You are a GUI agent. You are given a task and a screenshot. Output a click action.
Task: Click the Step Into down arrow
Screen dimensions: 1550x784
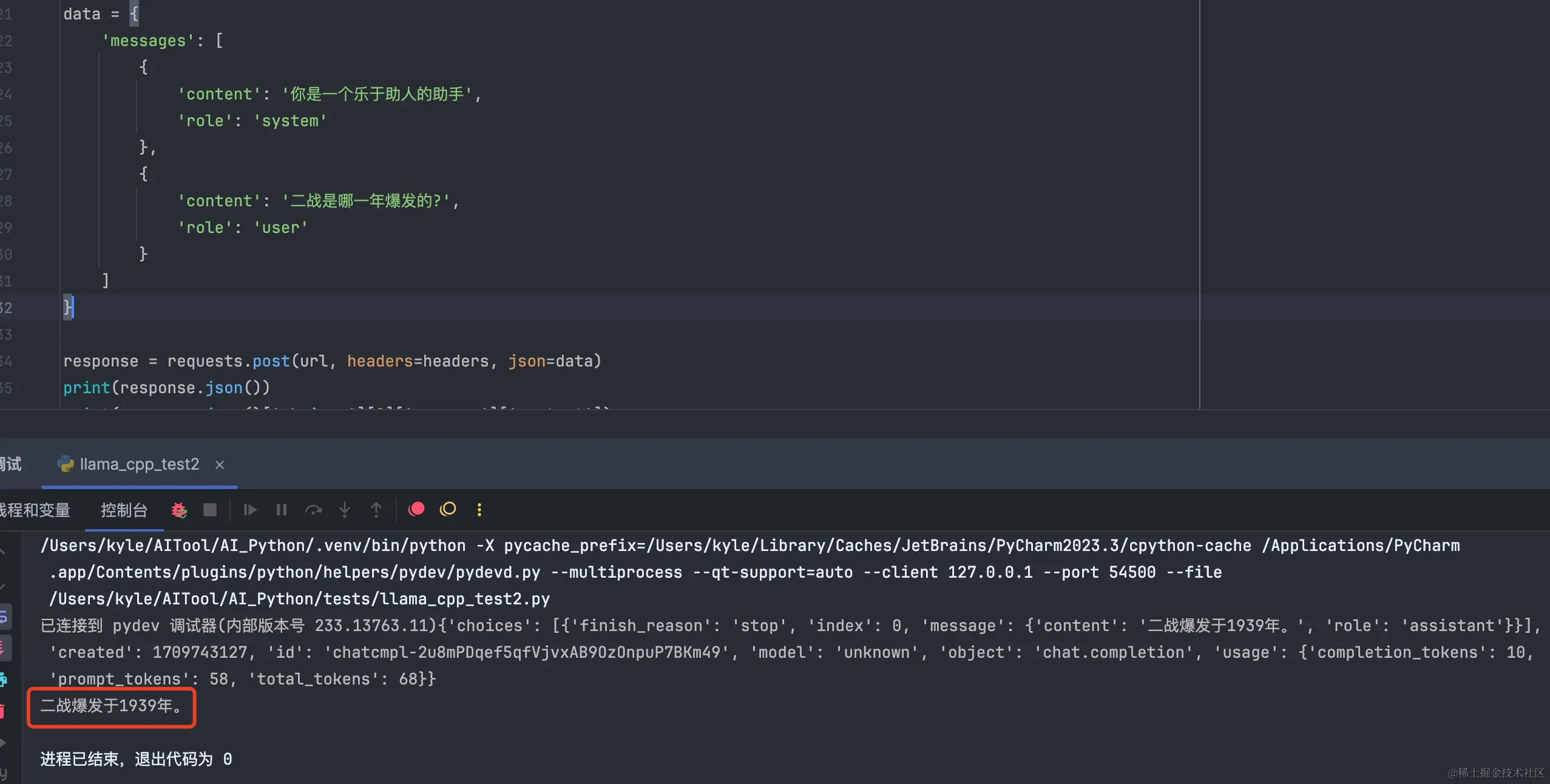tap(345, 510)
